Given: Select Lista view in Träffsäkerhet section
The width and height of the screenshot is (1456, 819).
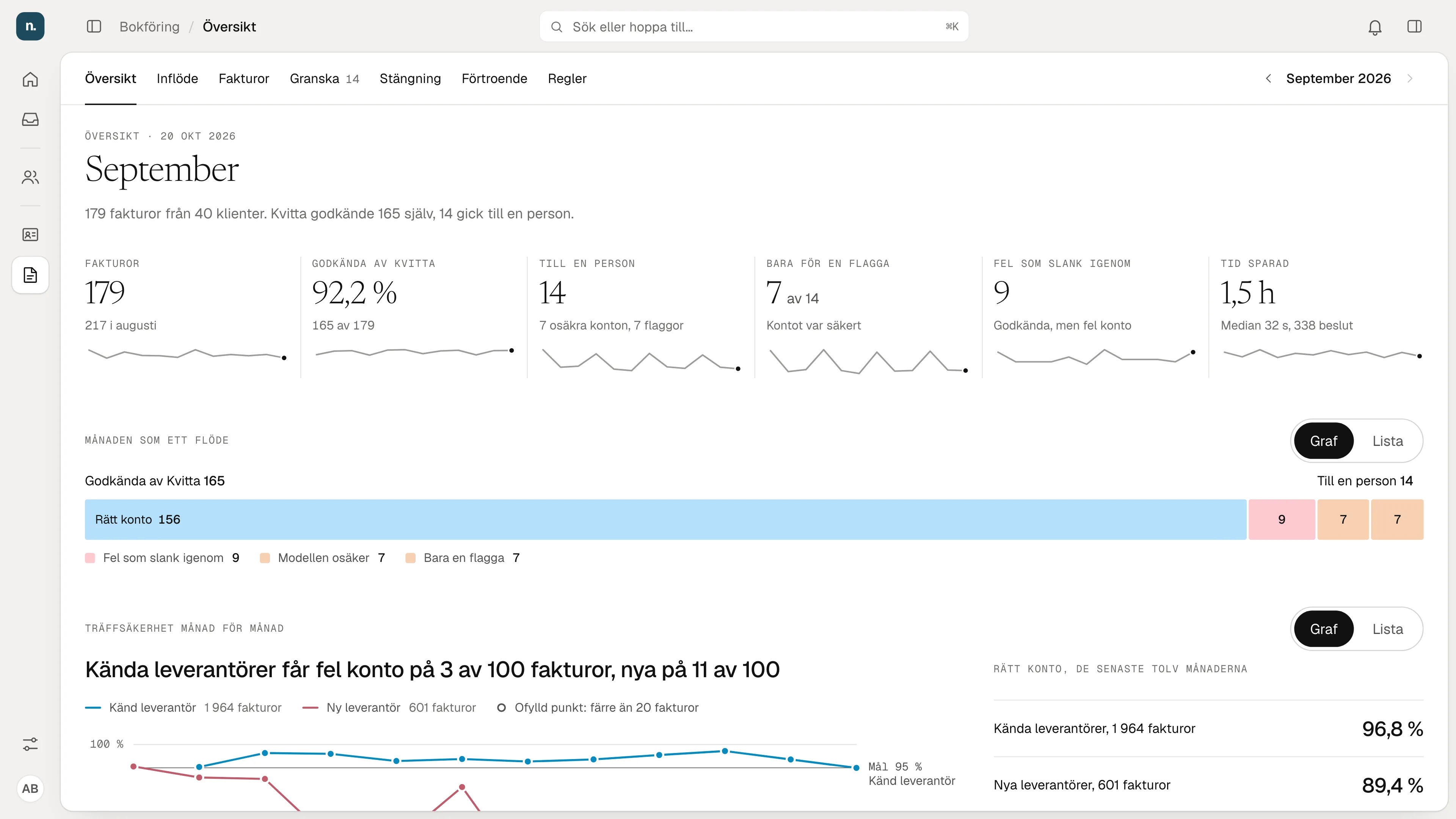Looking at the screenshot, I should (1388, 629).
